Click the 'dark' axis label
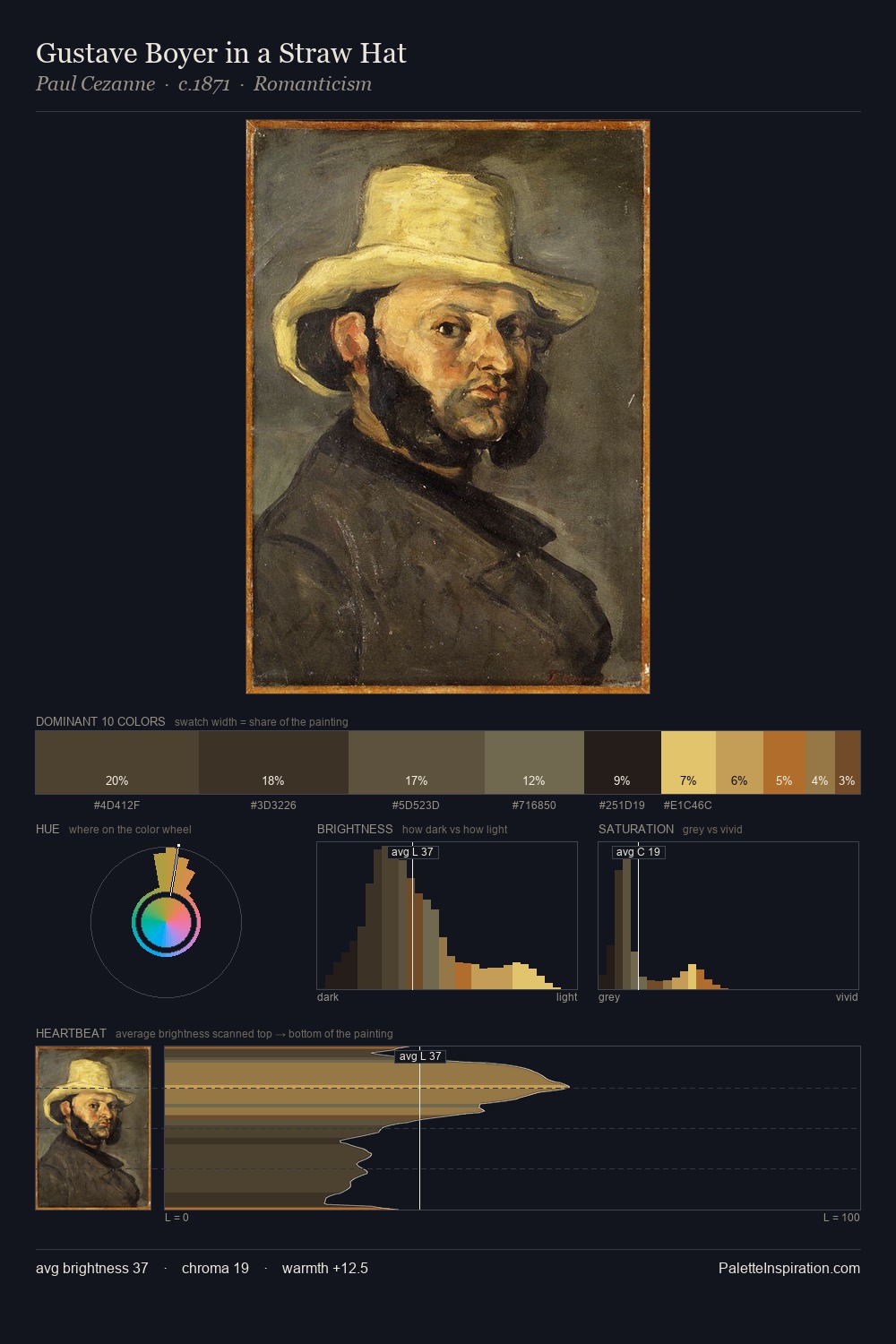Screen dimensions: 896x1344 pos(328,997)
